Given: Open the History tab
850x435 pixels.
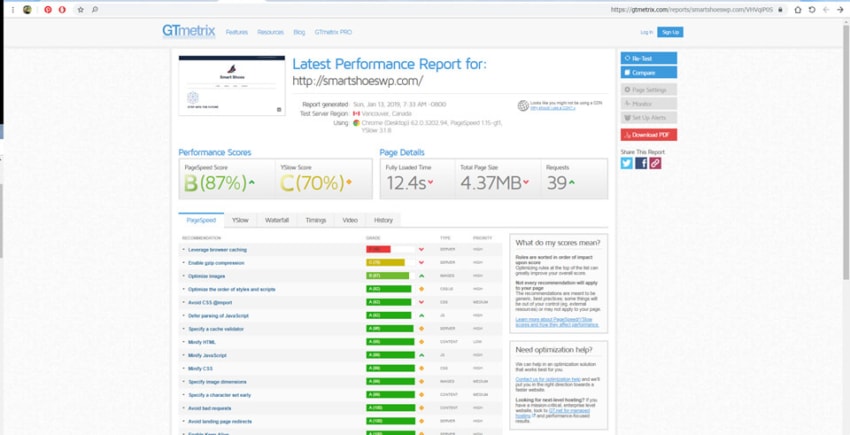Looking at the screenshot, I should click(x=383, y=220).
